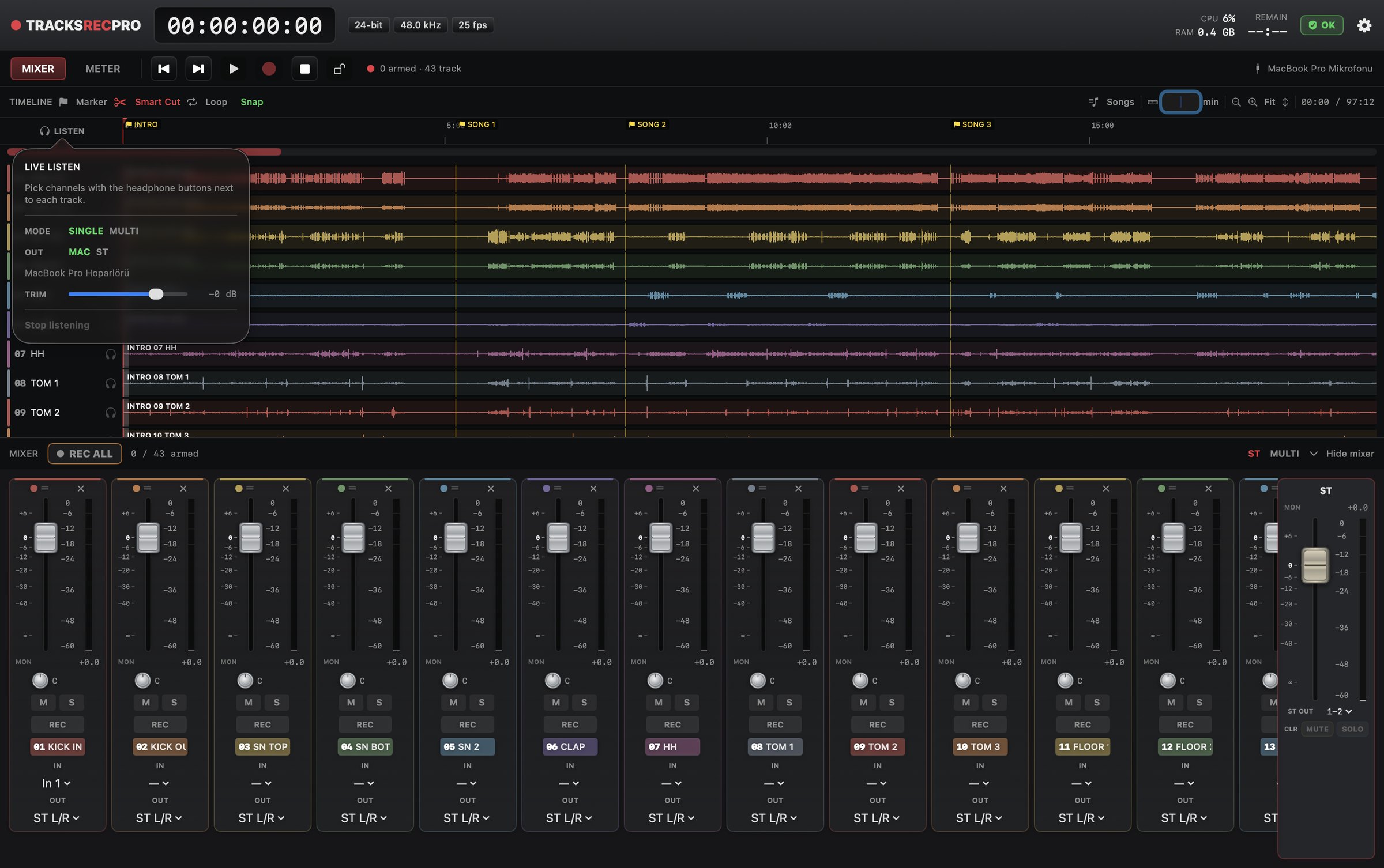Toggle the headphone listen for 09 TOM 2
Viewport: 1384px width, 868px height.
tap(110, 413)
